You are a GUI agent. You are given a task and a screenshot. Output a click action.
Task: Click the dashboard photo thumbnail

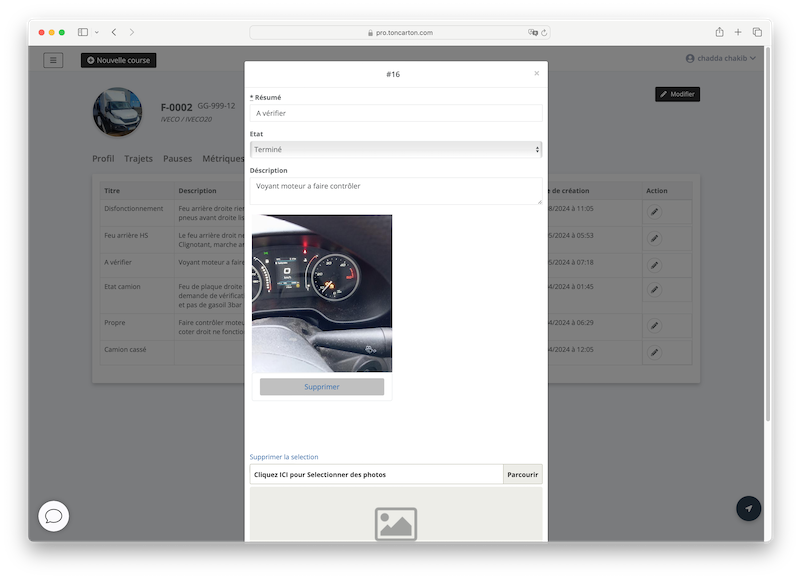(321, 293)
